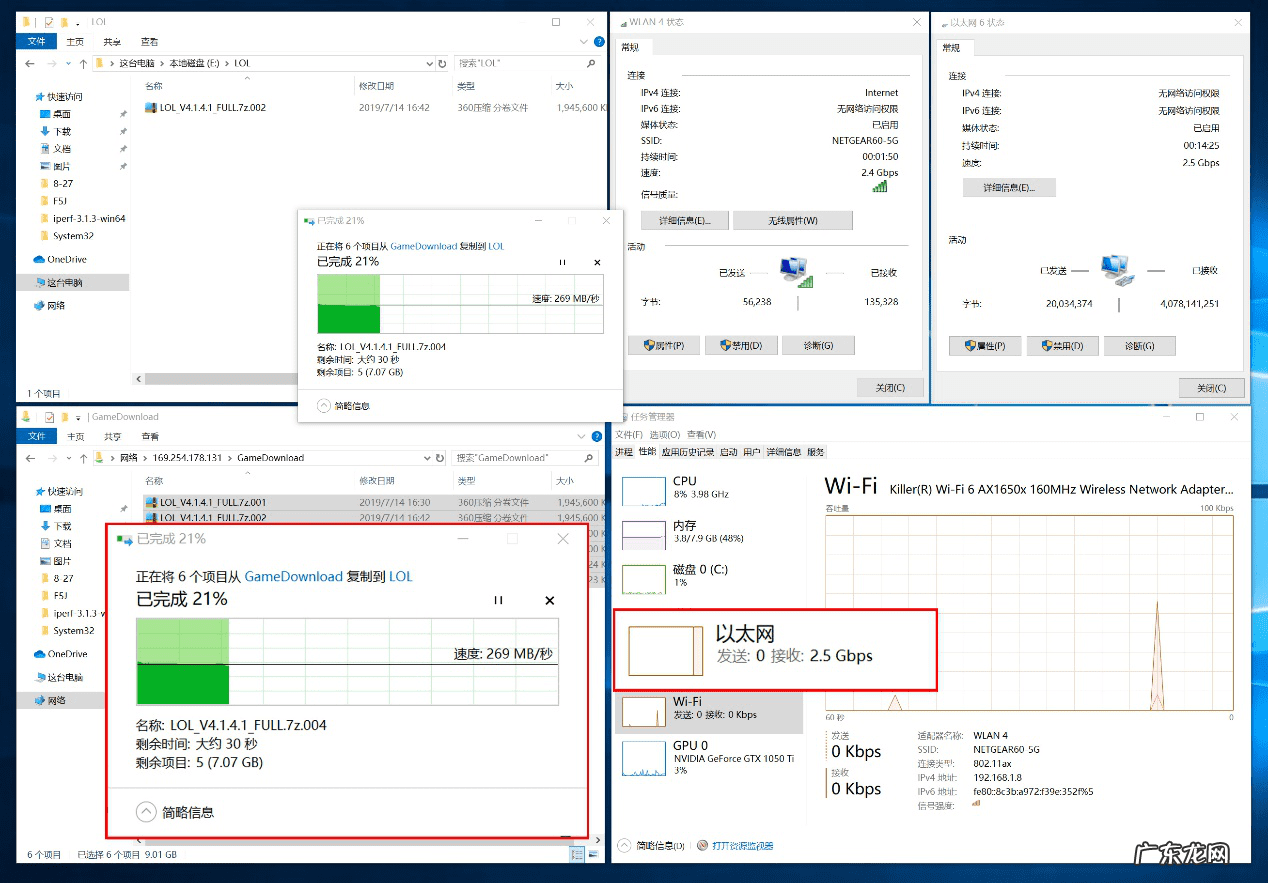Open the 打开资源监视器 link
Viewport: 1268px width, 883px height.
tap(741, 846)
